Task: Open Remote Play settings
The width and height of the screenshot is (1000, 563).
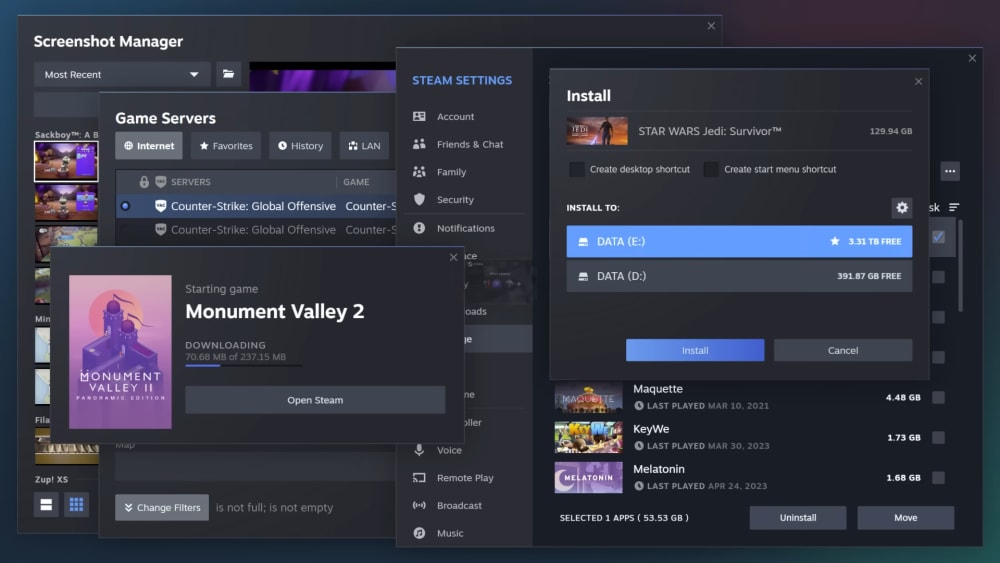Action: (x=467, y=478)
